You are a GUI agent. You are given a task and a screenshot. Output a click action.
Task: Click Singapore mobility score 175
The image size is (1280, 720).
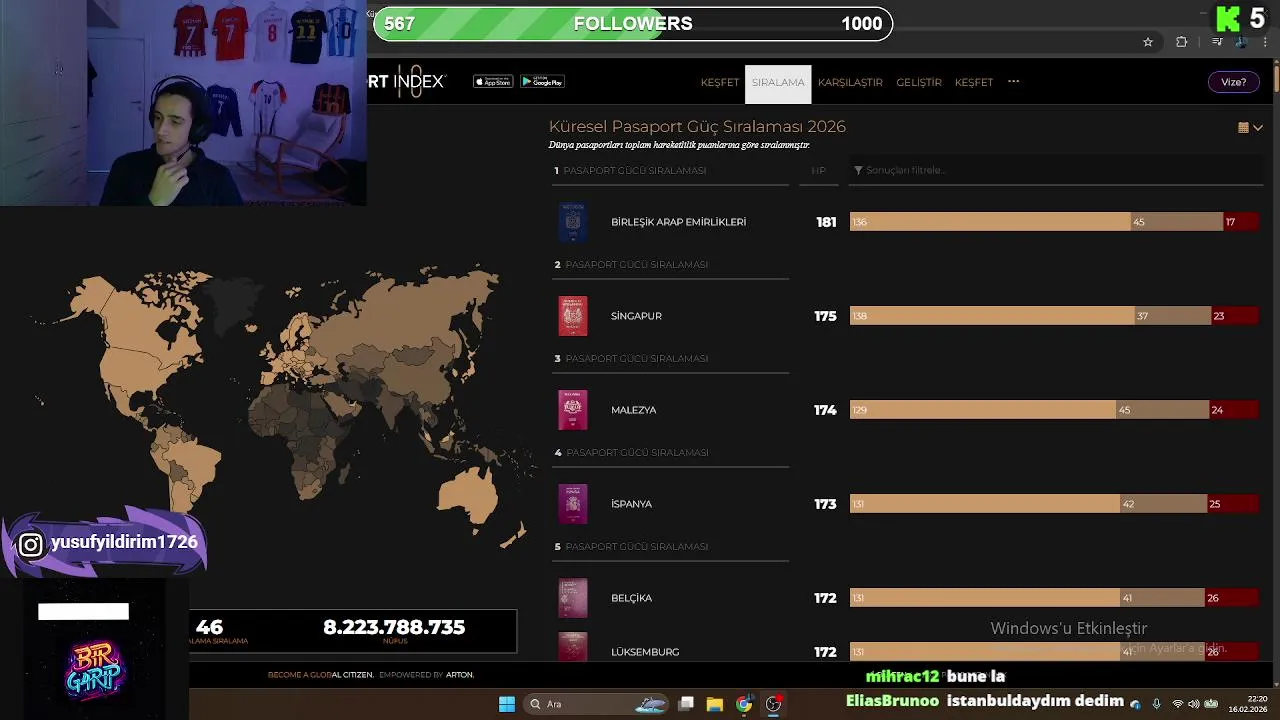[825, 316]
